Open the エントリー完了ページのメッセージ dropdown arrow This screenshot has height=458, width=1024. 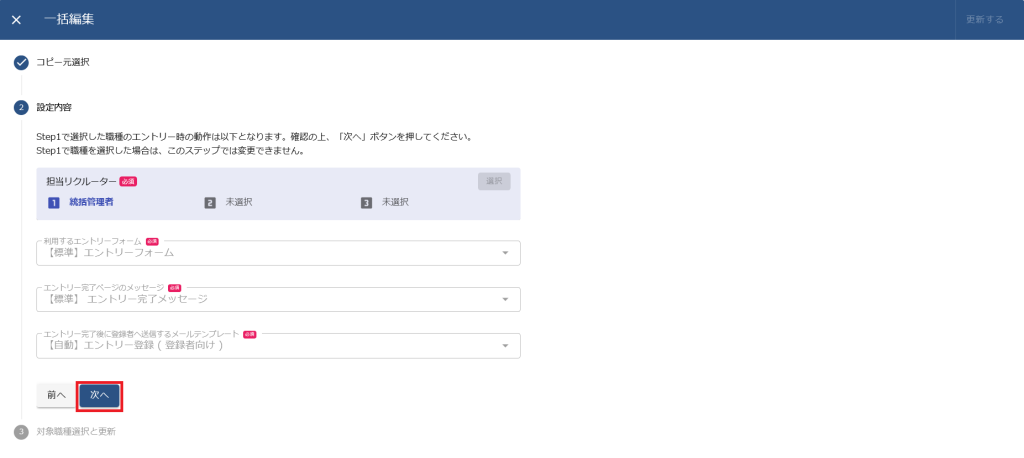[x=505, y=299]
